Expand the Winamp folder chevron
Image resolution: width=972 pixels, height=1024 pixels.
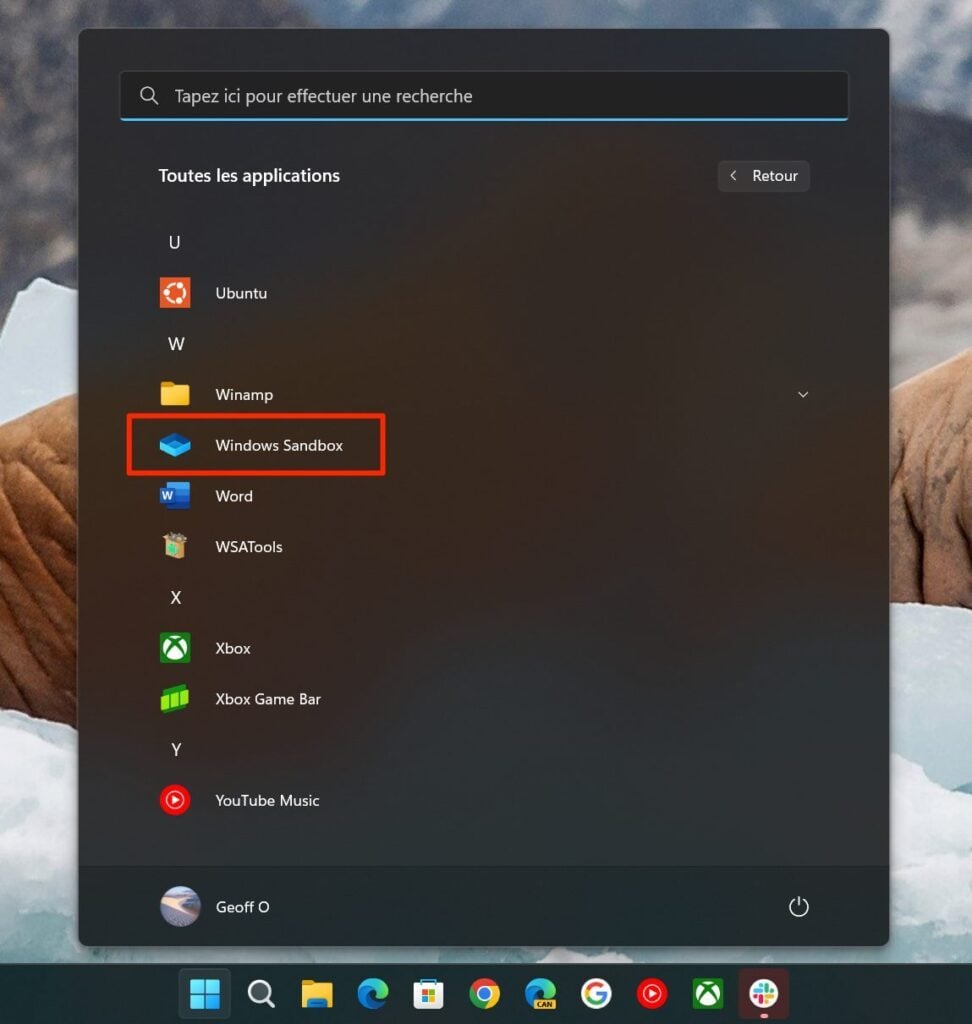(803, 394)
